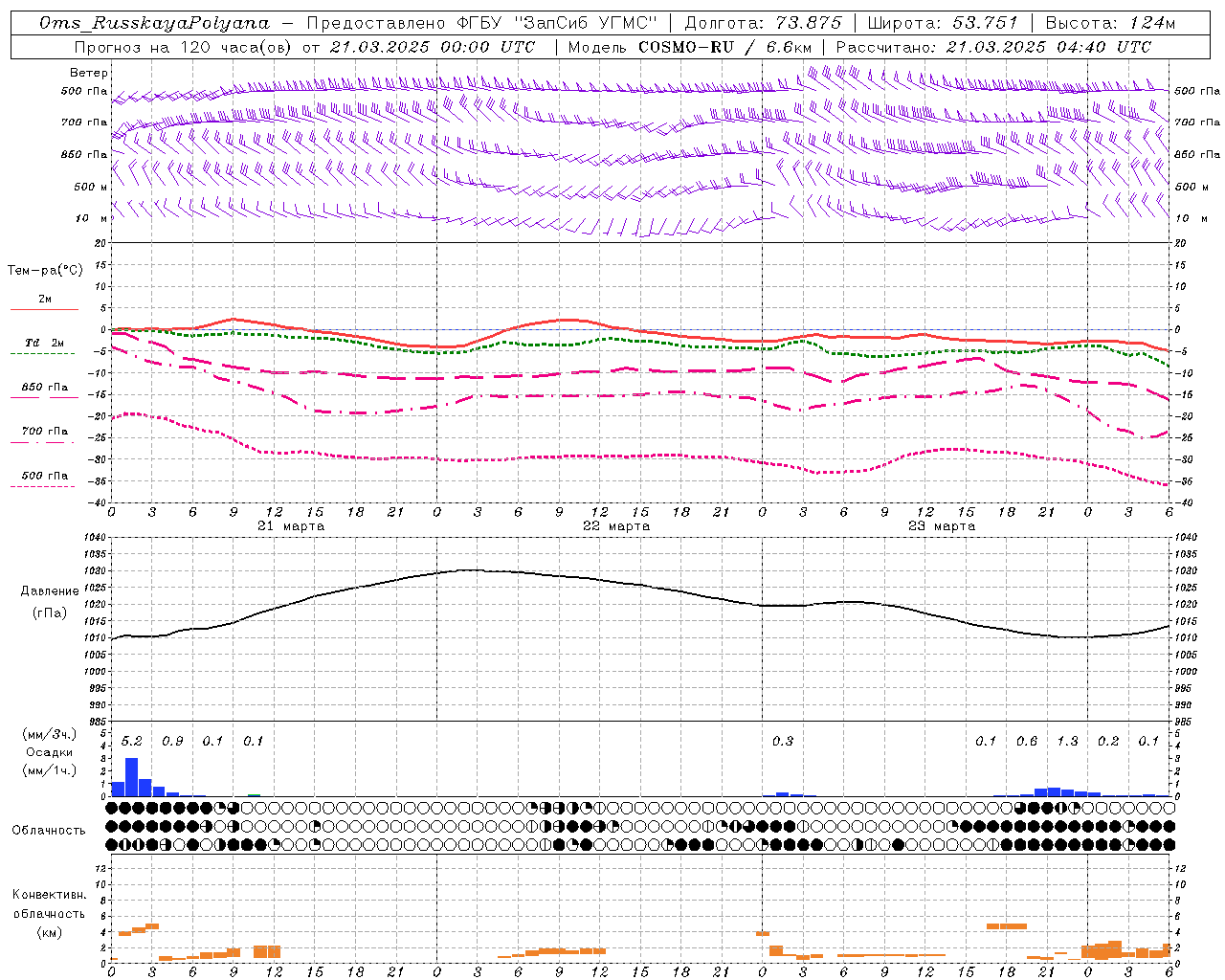This screenshot has height=980, width=1225.
Task: Click the elevation text Высота: 124м
Action: pos(1110,23)
